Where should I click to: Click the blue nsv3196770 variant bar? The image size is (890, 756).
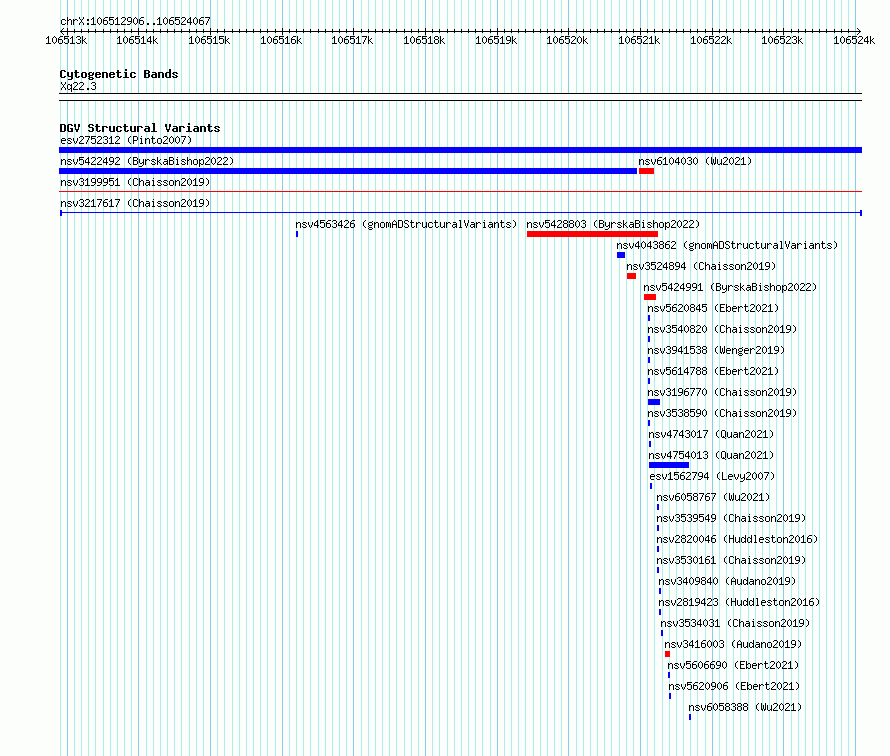[x=654, y=402]
